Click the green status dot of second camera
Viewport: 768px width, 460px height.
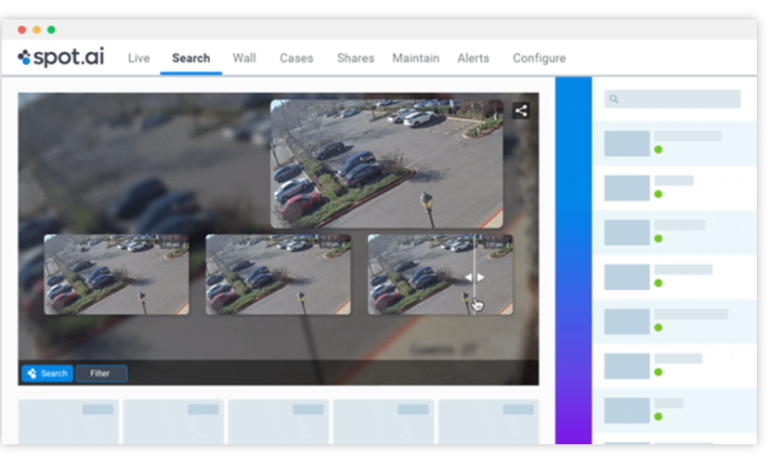(x=658, y=194)
